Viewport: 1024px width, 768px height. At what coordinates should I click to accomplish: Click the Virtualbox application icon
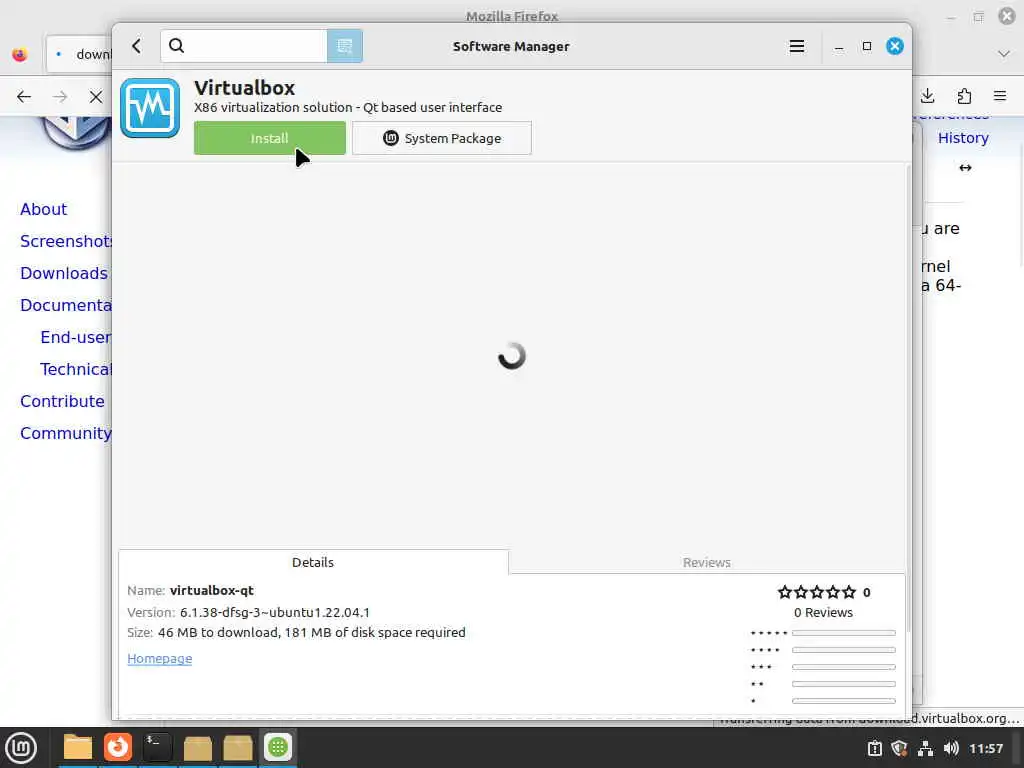(150, 108)
